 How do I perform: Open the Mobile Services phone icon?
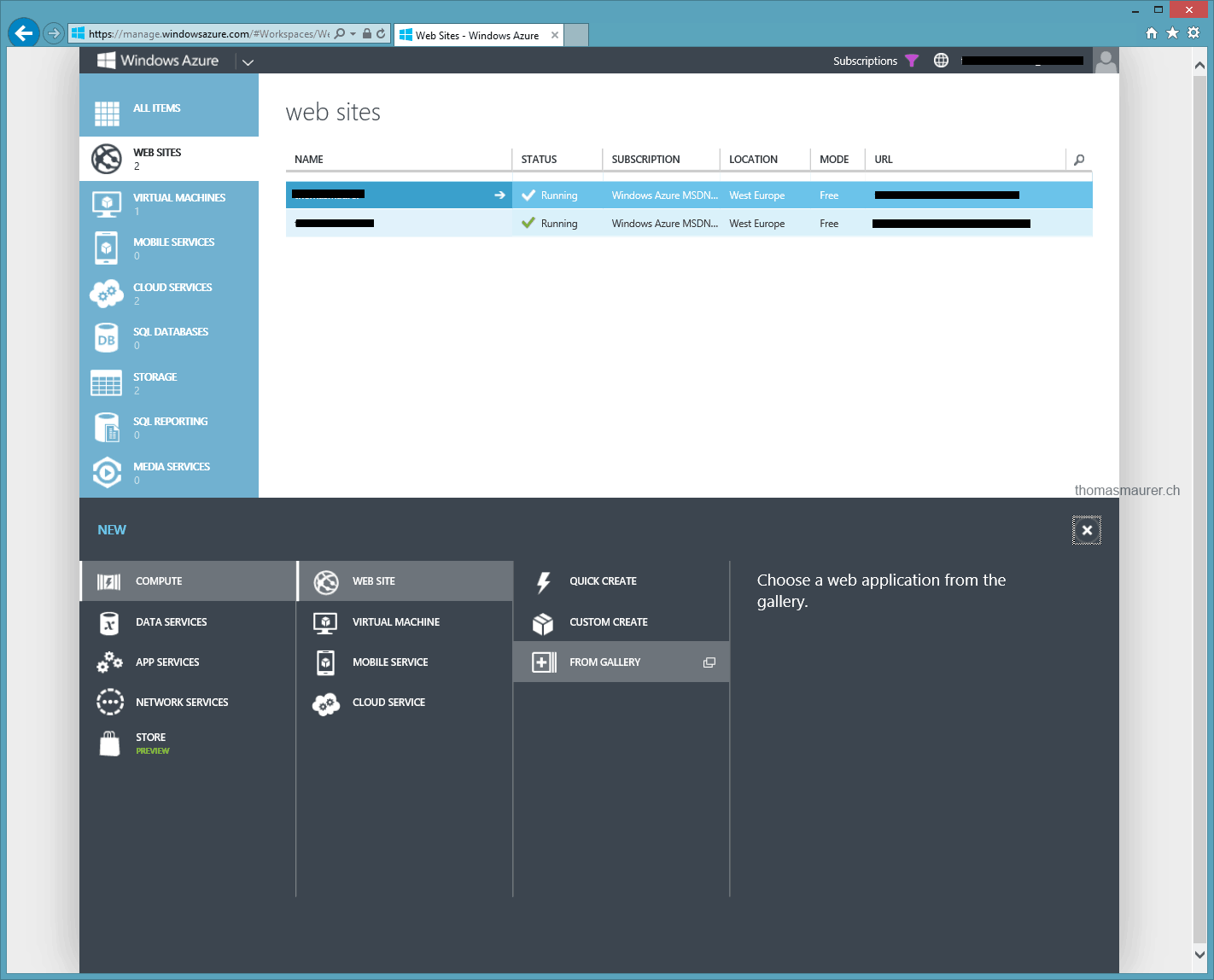(x=107, y=248)
